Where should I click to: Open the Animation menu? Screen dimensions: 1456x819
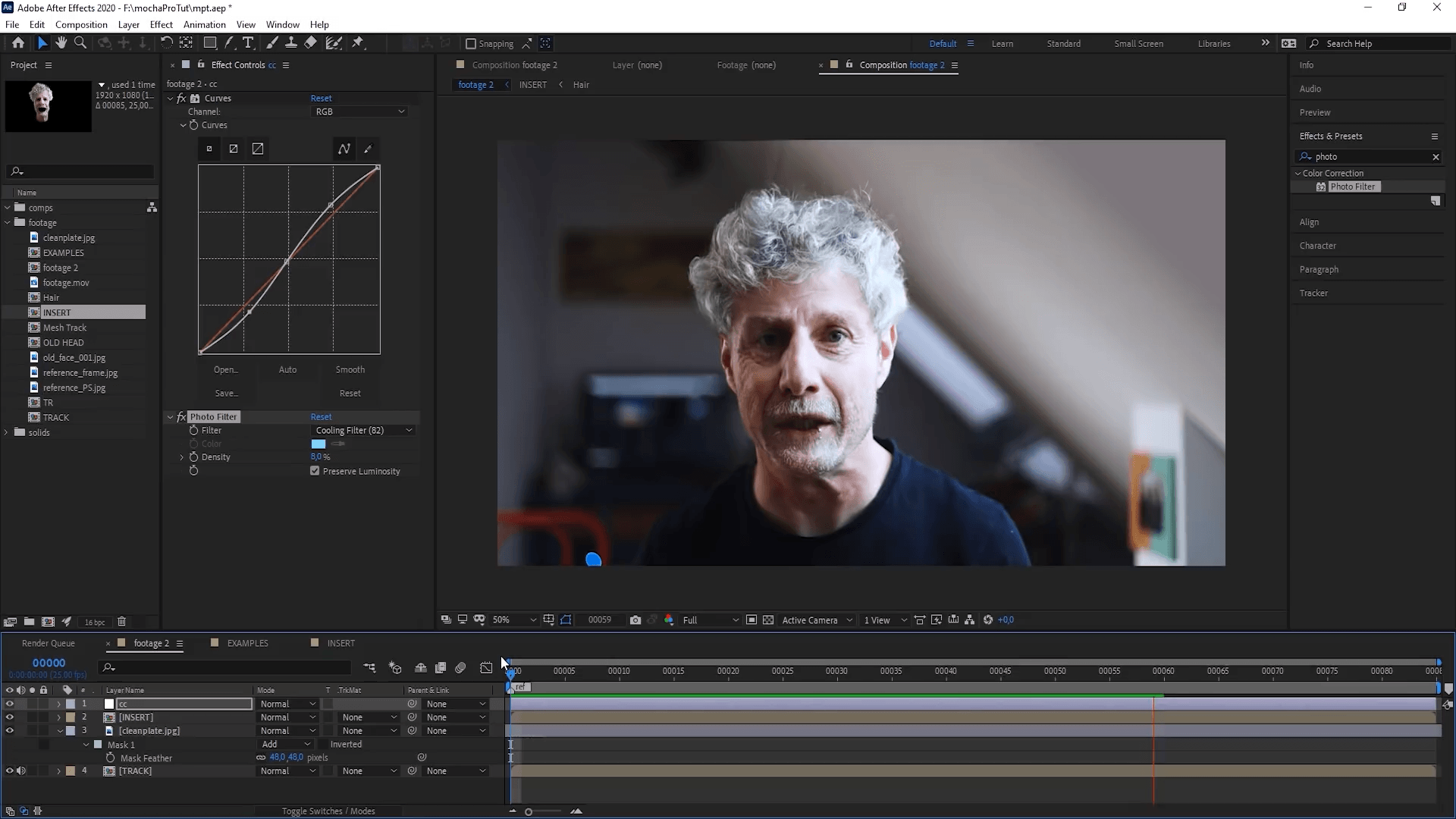205,24
